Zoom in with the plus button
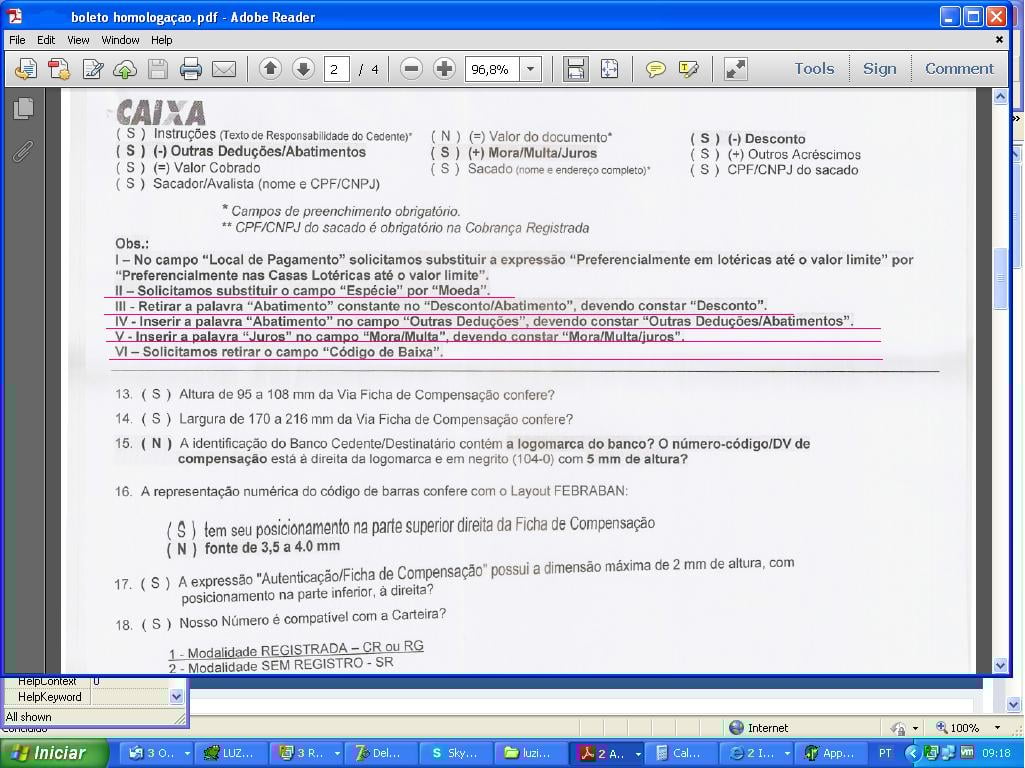The image size is (1025, 768). coord(444,69)
